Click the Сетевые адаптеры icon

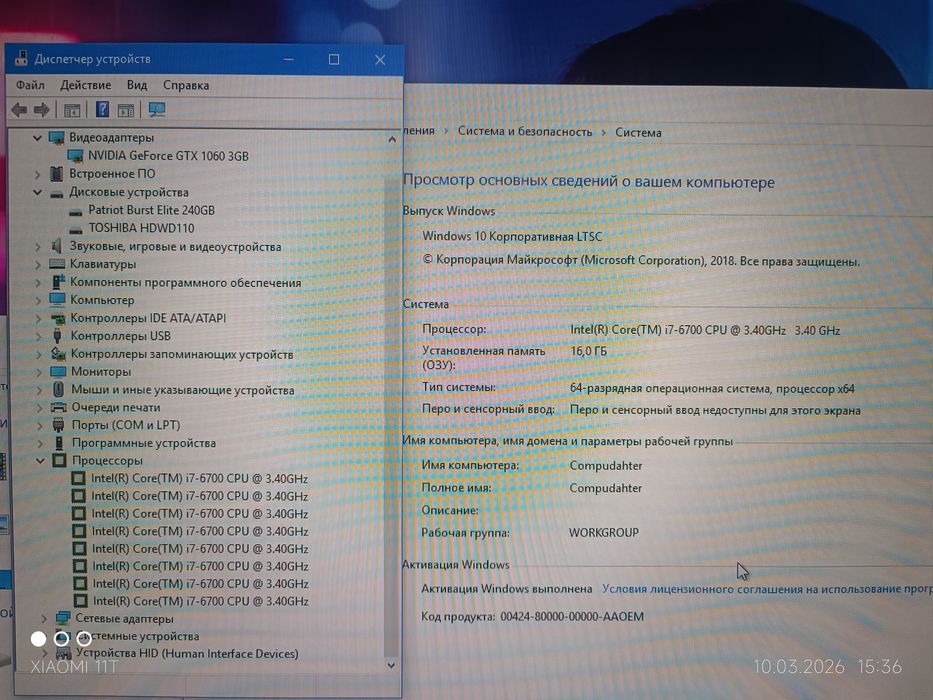[x=63, y=618]
